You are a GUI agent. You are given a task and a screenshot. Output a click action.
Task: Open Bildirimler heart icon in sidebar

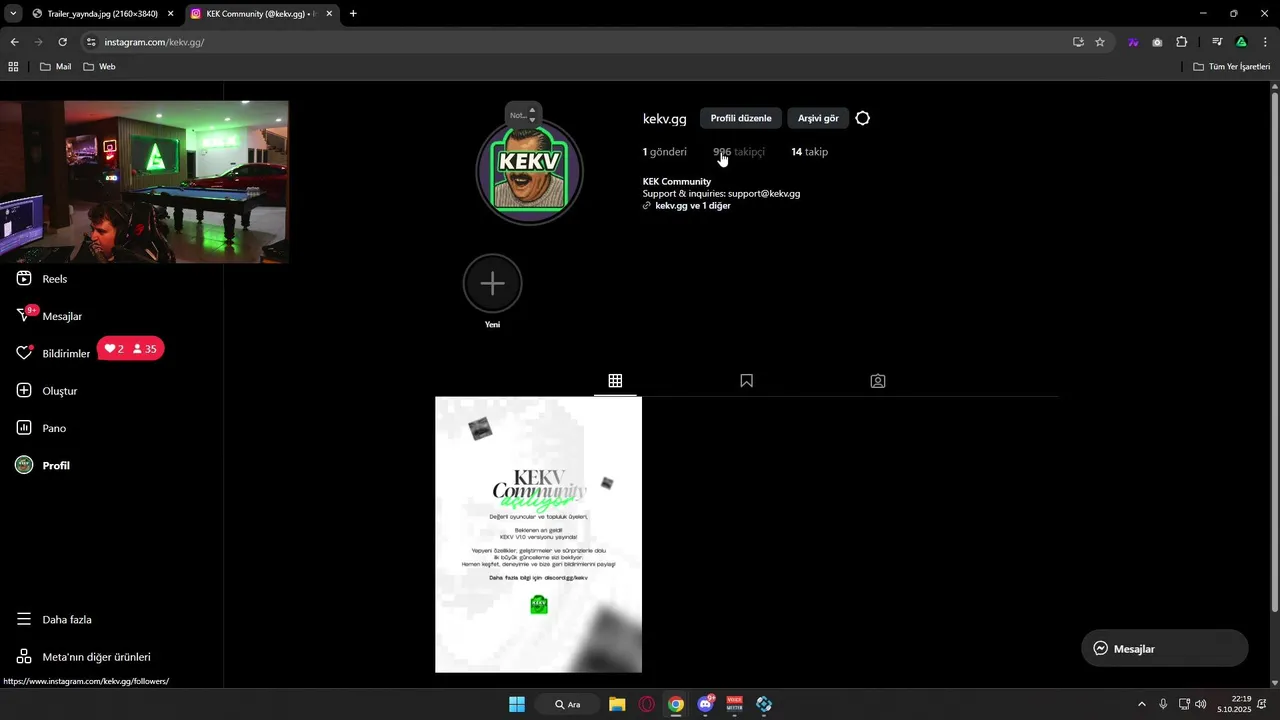click(25, 353)
